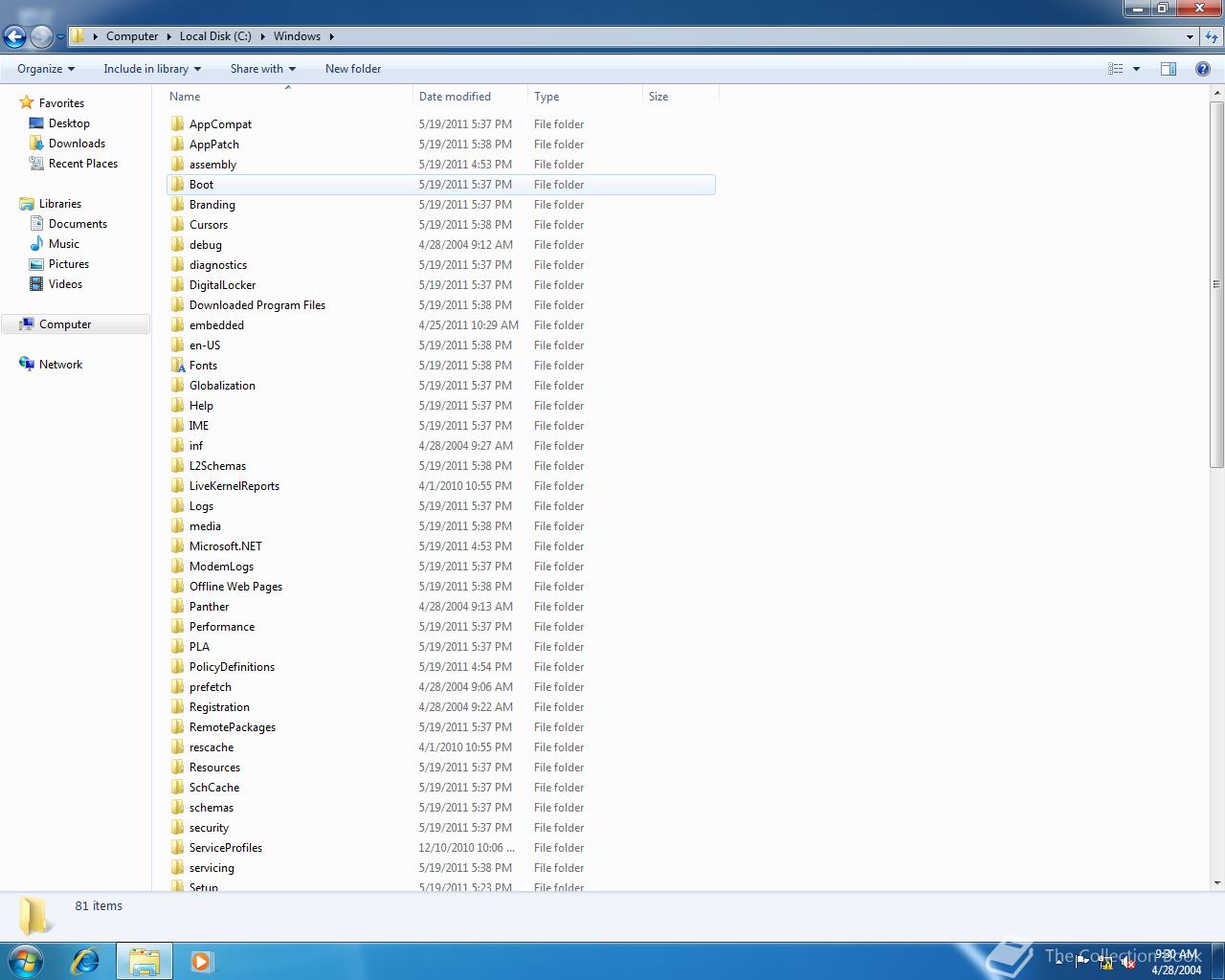Open the Organize menu
The width and height of the screenshot is (1225, 980).
[45, 69]
